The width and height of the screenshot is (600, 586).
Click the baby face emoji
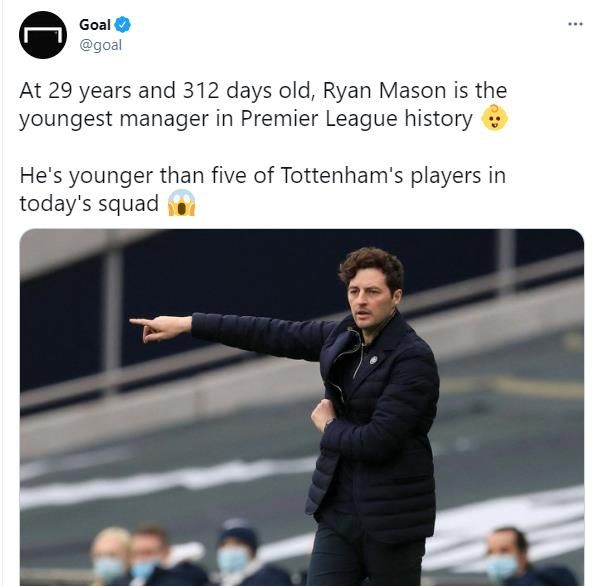[x=494, y=119]
